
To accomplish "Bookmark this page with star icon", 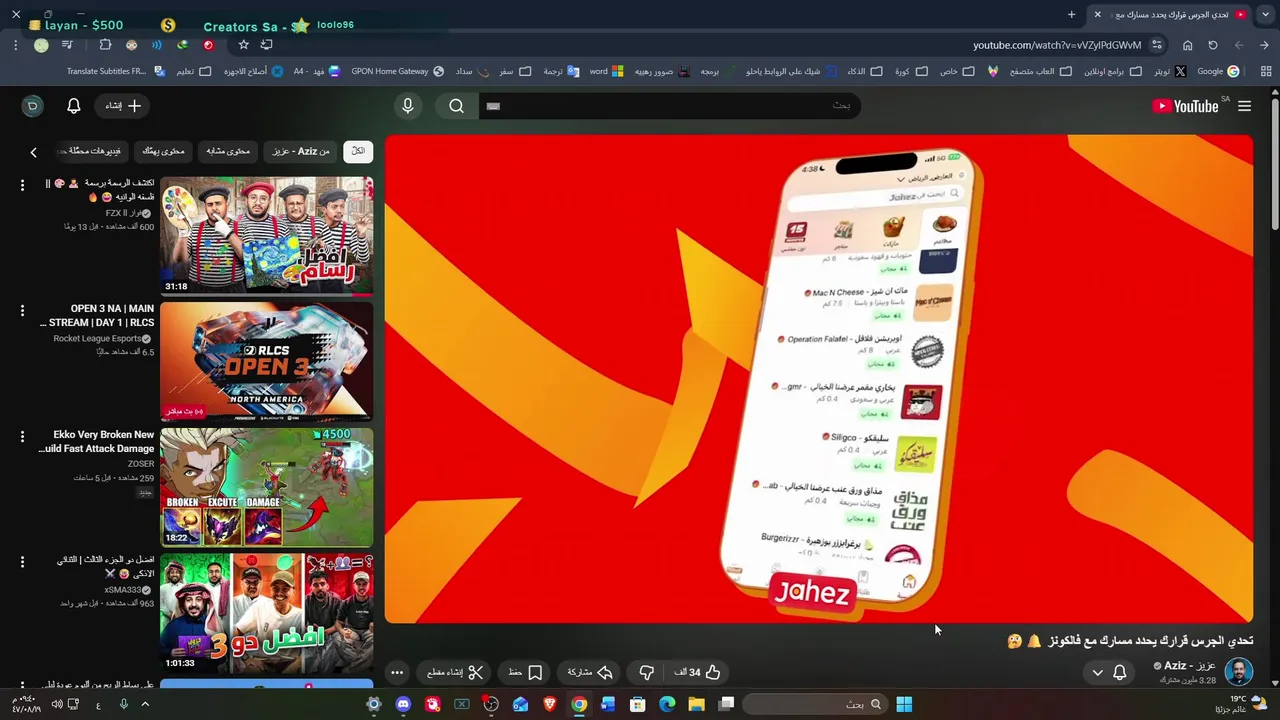I will [243, 45].
